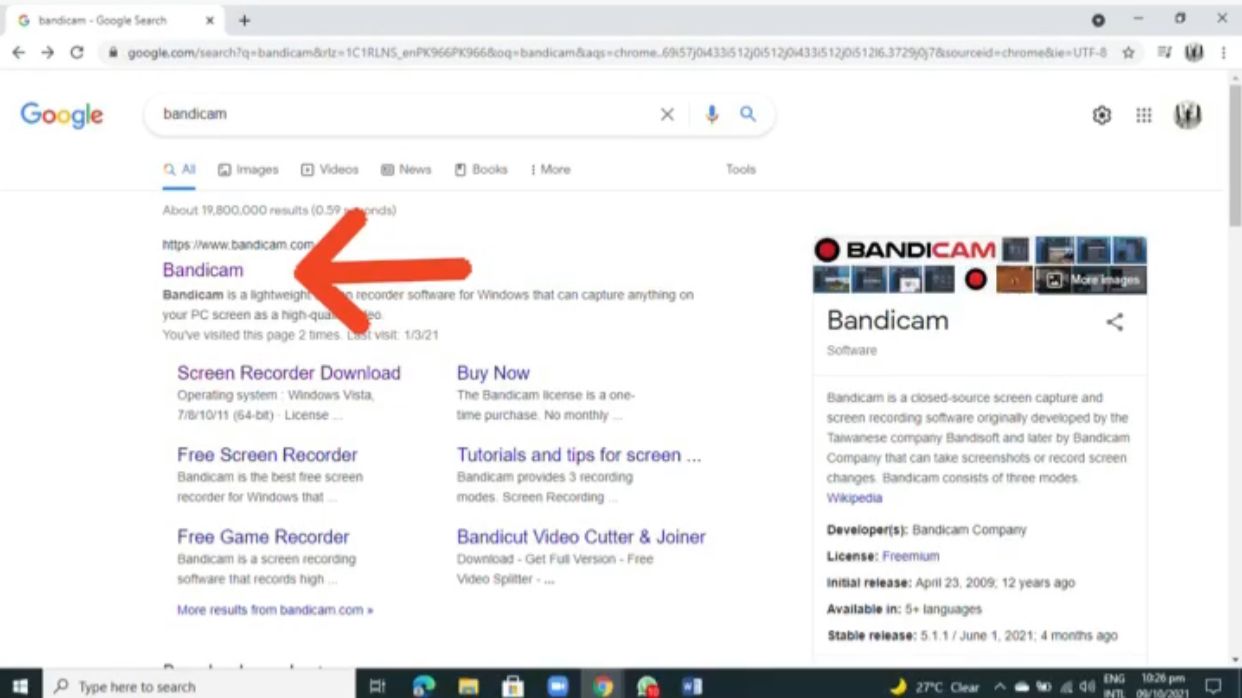Image resolution: width=1242 pixels, height=698 pixels.
Task: Open the weather widget showing 27°C Clear
Action: tap(936, 687)
